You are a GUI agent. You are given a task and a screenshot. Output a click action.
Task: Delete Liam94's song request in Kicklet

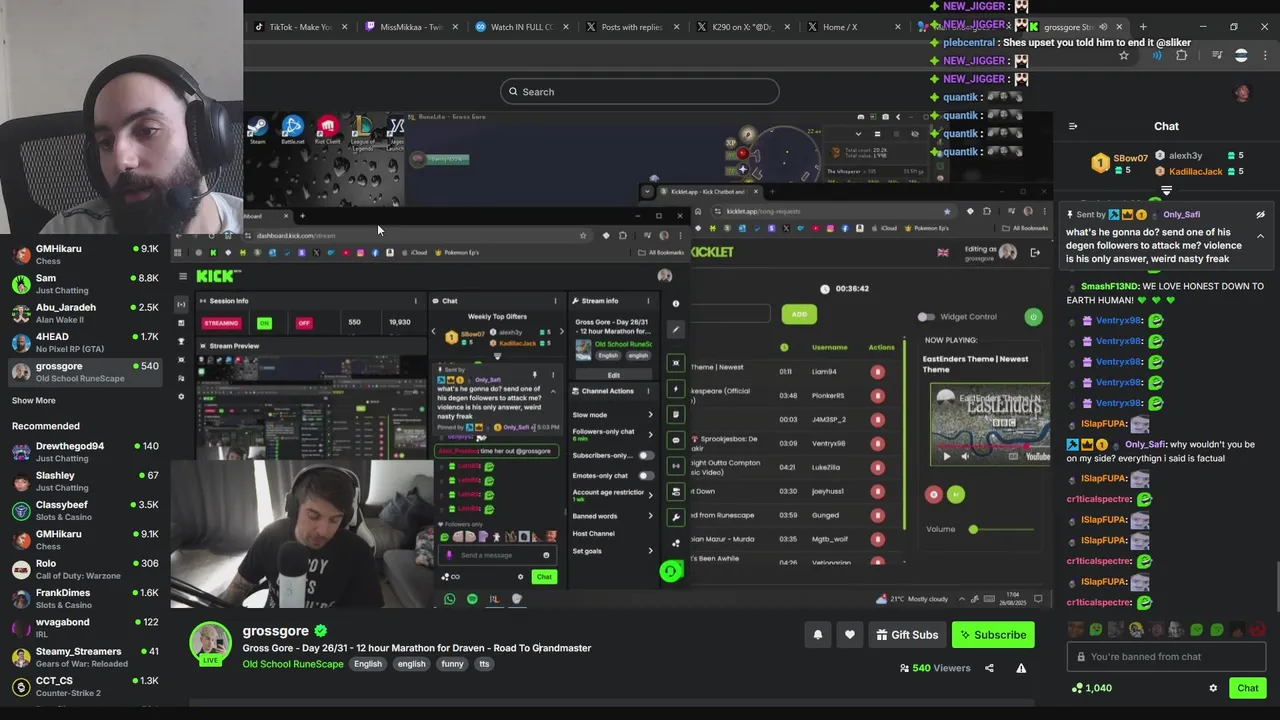click(x=878, y=372)
